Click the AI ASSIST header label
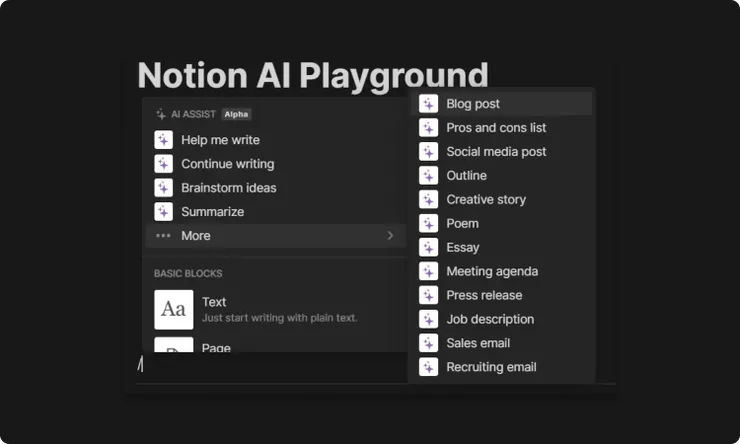The height and width of the screenshot is (444, 740). pyautogui.click(x=193, y=114)
